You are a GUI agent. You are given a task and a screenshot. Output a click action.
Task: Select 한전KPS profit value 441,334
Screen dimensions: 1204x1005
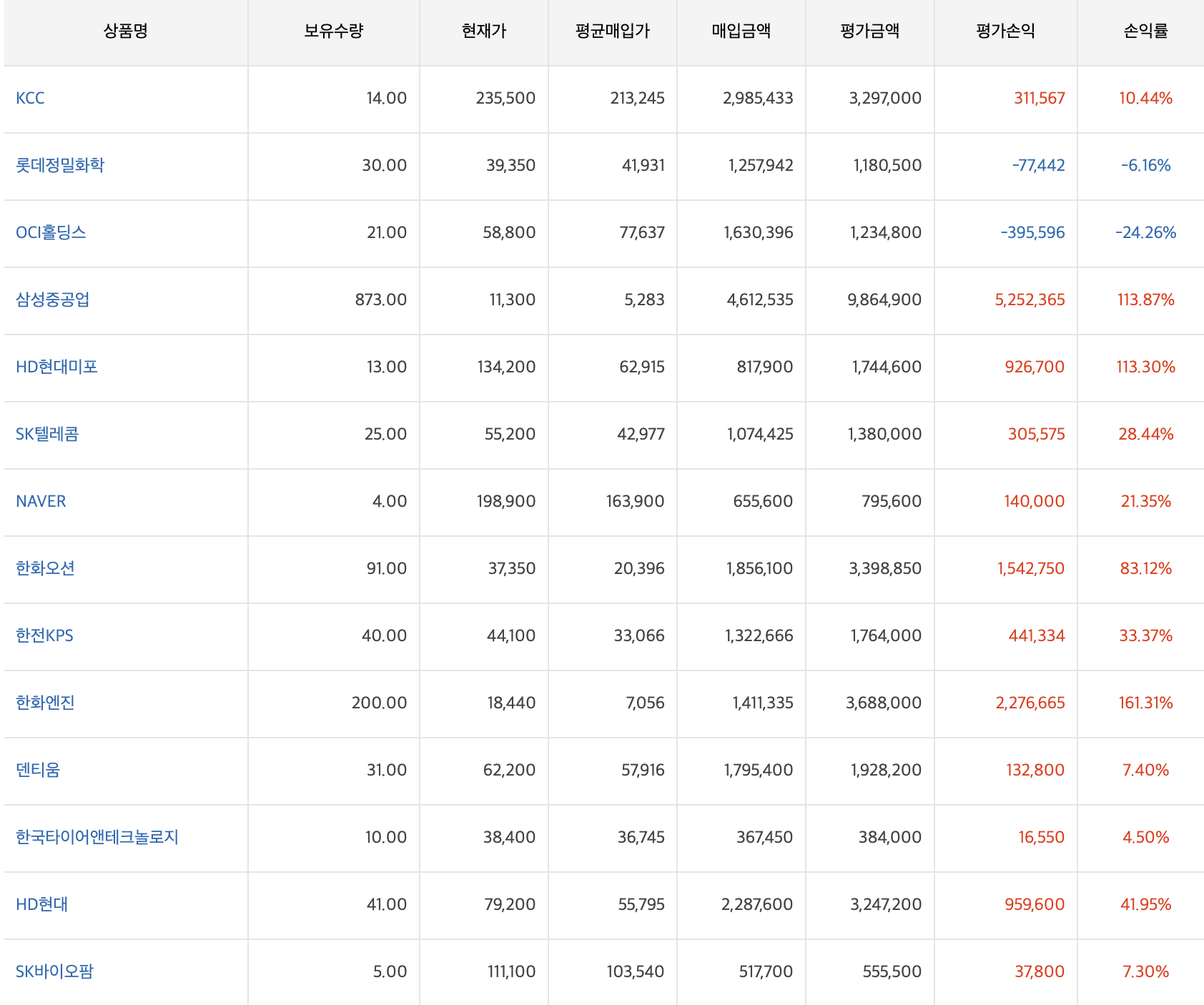pos(1037,636)
